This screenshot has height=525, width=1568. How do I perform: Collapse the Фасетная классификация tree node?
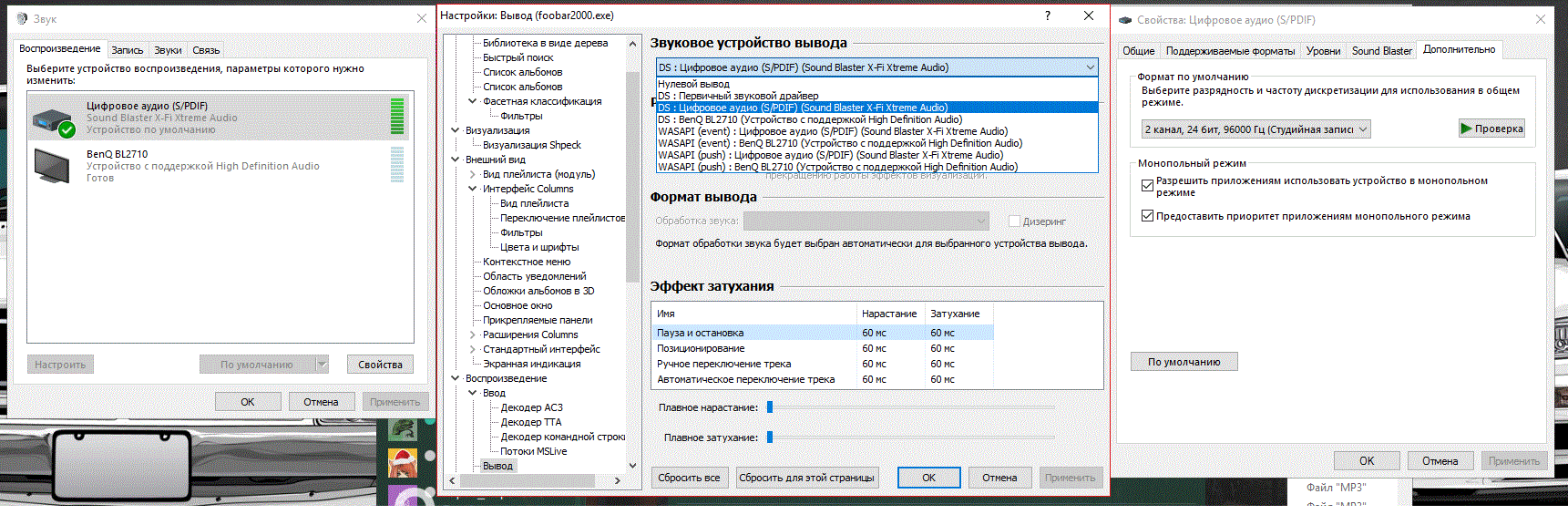click(473, 101)
